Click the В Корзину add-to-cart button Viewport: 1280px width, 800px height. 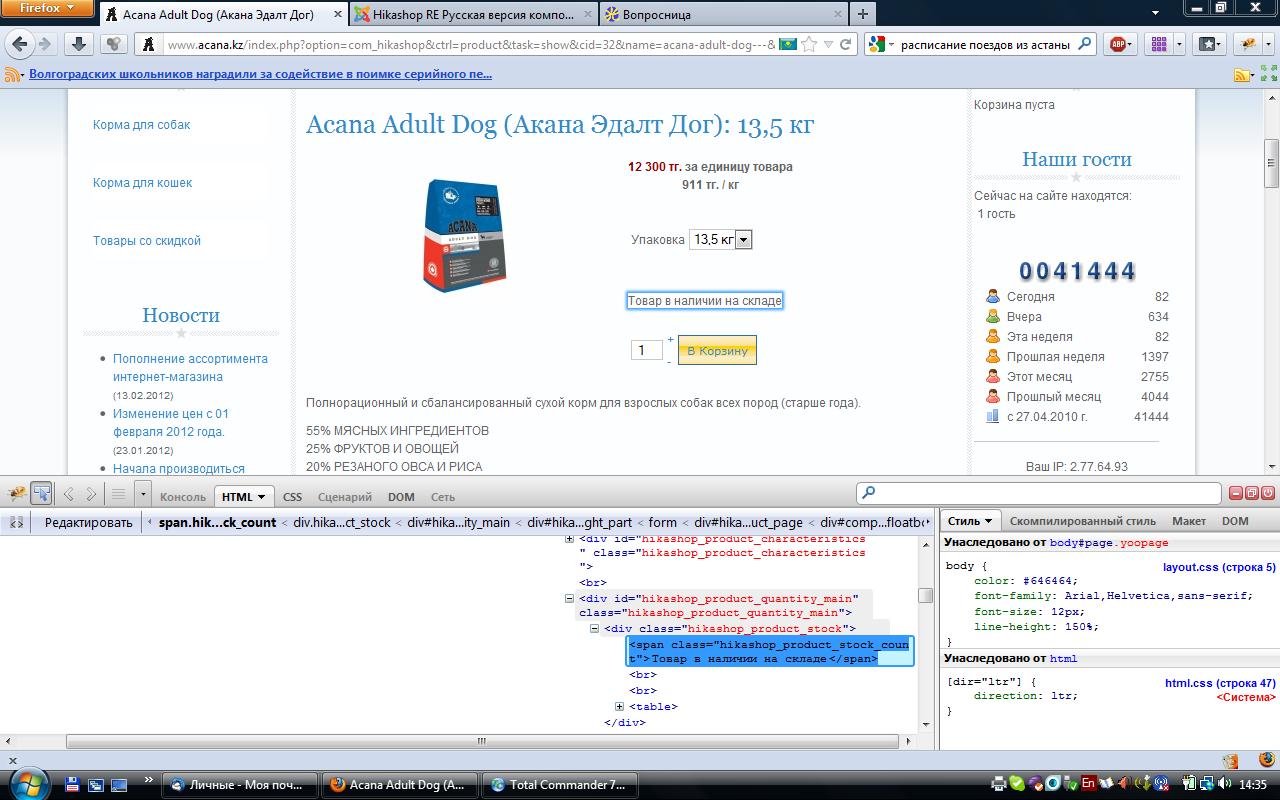(717, 351)
